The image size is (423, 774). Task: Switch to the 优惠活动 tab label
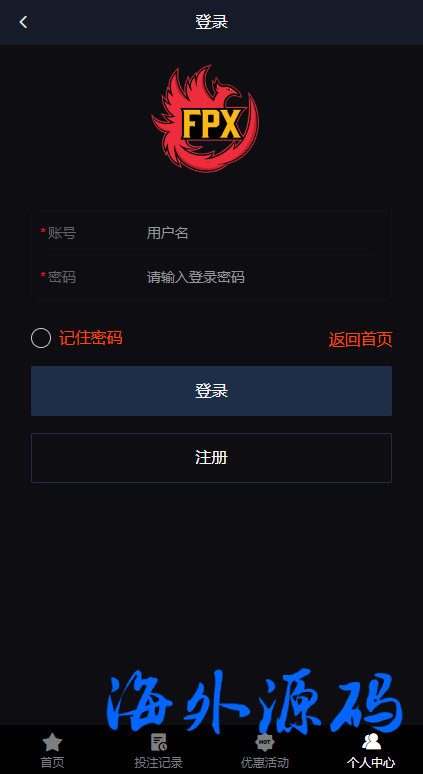(265, 762)
